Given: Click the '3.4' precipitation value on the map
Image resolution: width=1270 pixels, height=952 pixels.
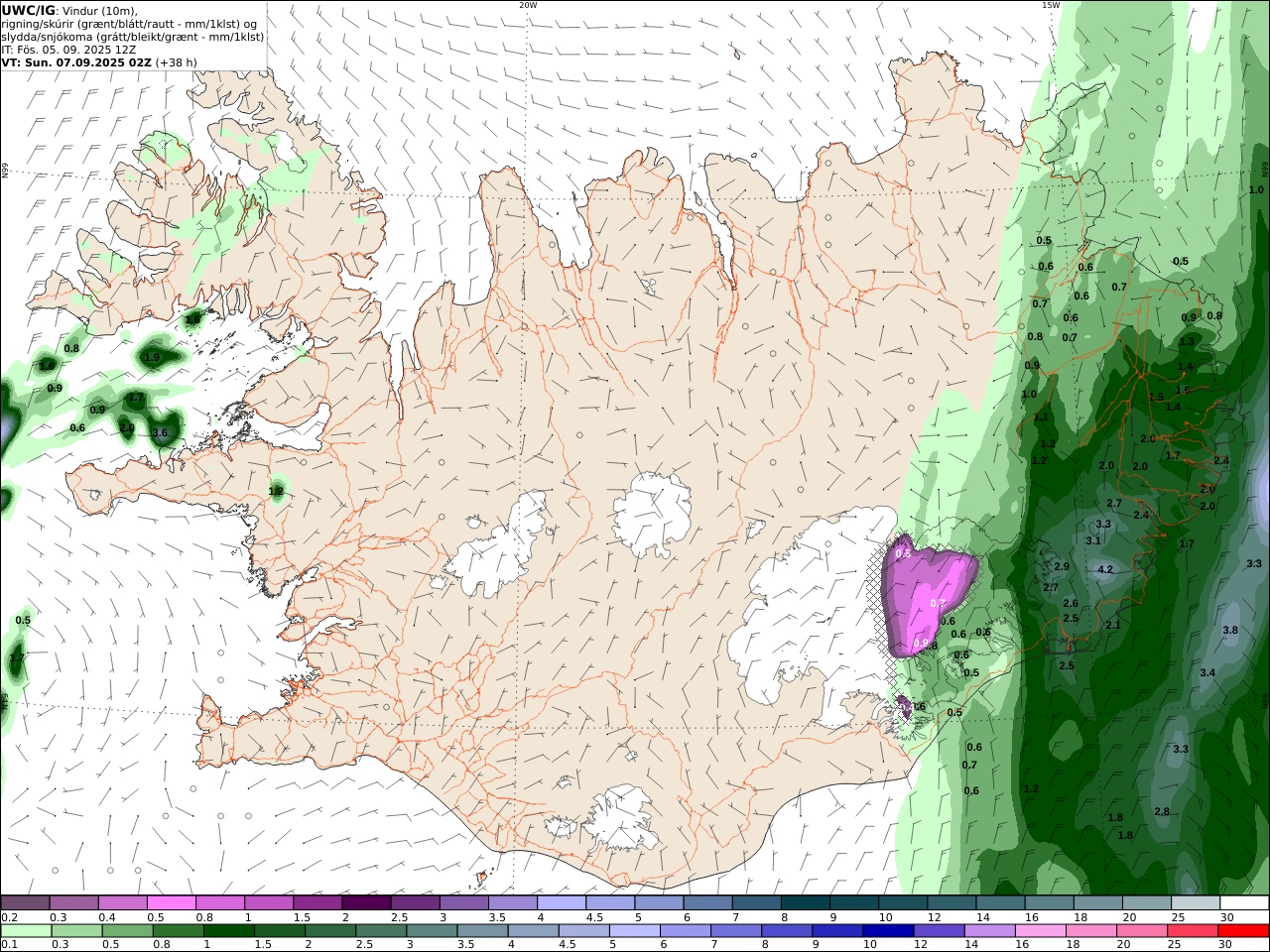Looking at the screenshot, I should coord(1207,673).
